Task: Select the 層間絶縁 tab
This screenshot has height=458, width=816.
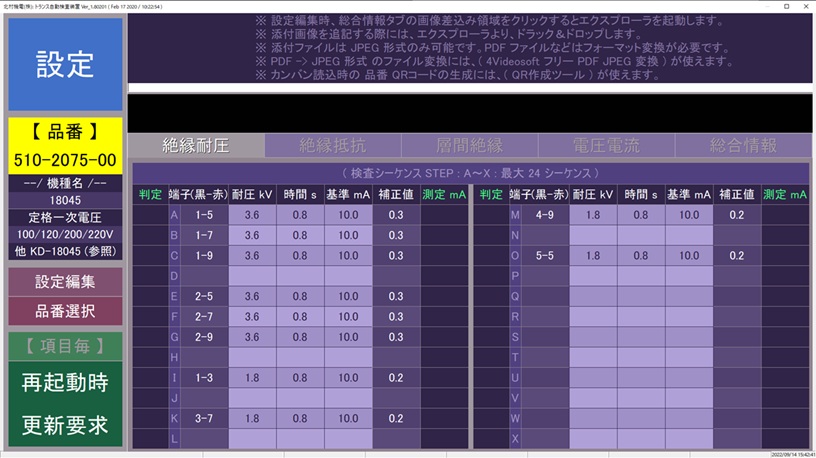Action: click(469, 145)
